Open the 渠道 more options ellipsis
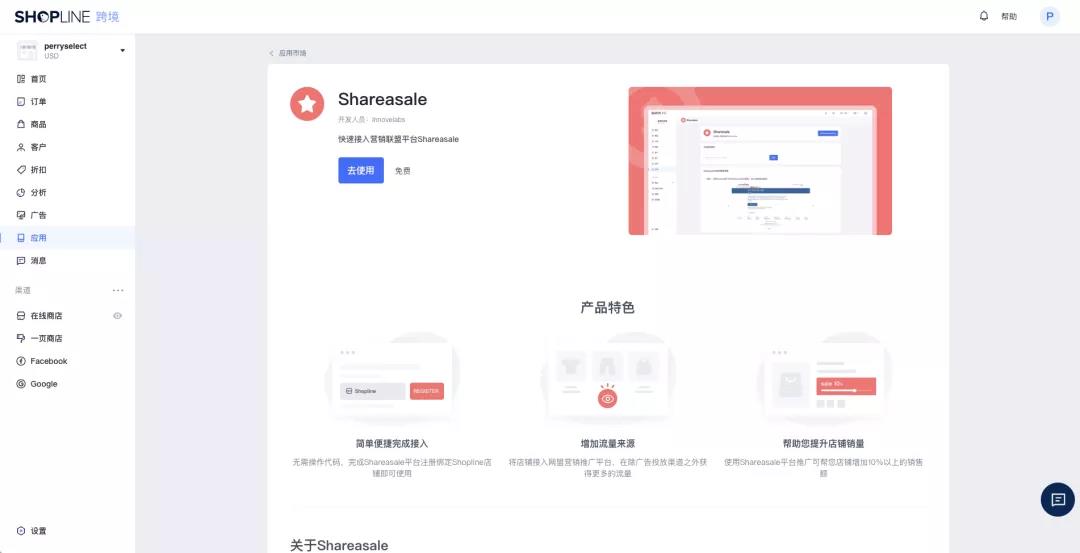 click(118, 291)
